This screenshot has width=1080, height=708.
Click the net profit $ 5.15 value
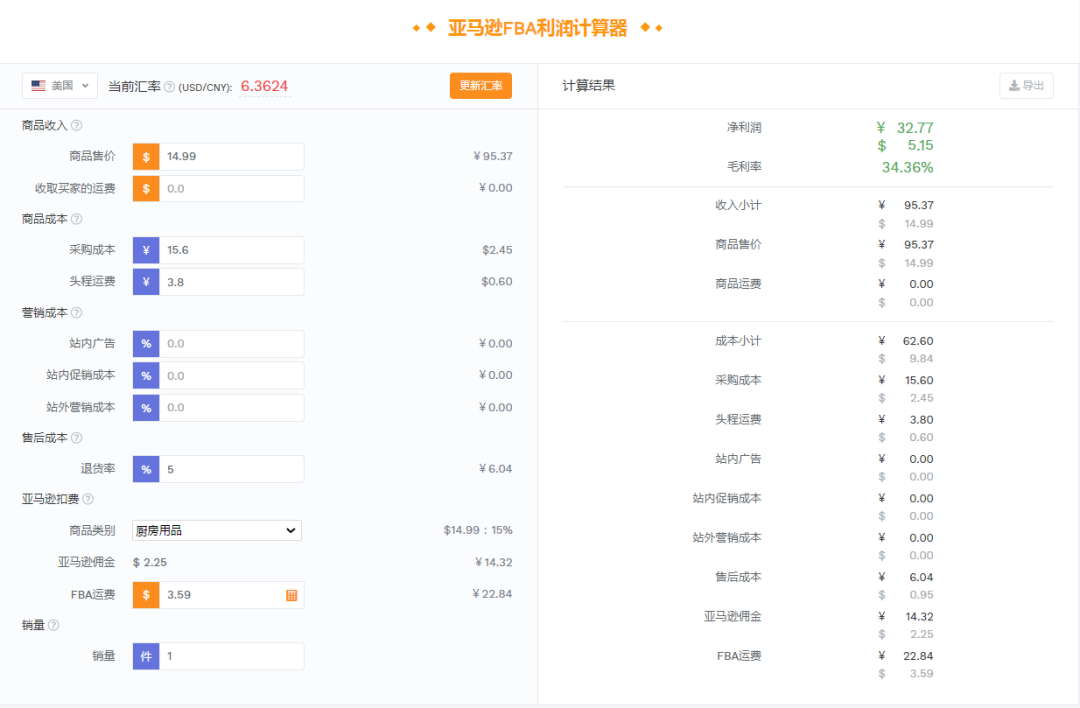click(905, 145)
